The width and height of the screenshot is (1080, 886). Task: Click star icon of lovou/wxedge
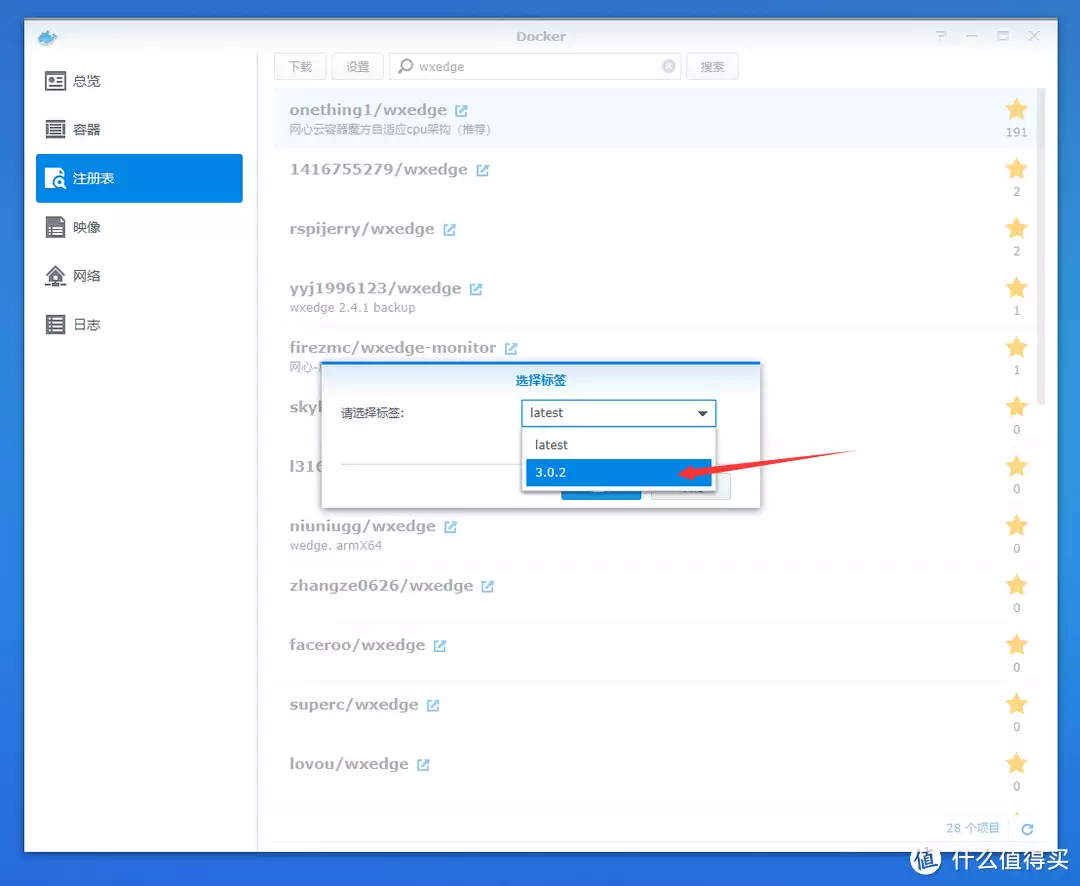click(1017, 763)
